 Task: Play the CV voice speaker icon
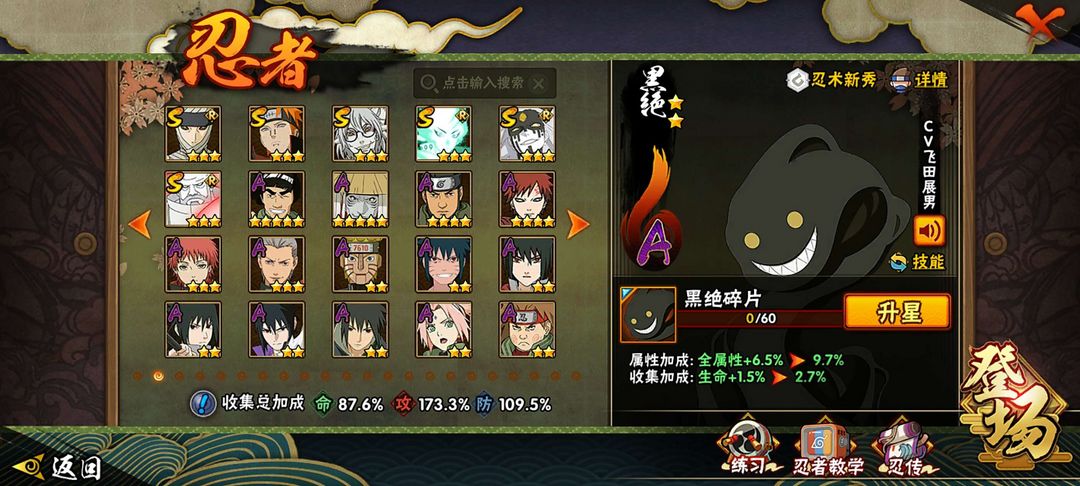point(929,230)
